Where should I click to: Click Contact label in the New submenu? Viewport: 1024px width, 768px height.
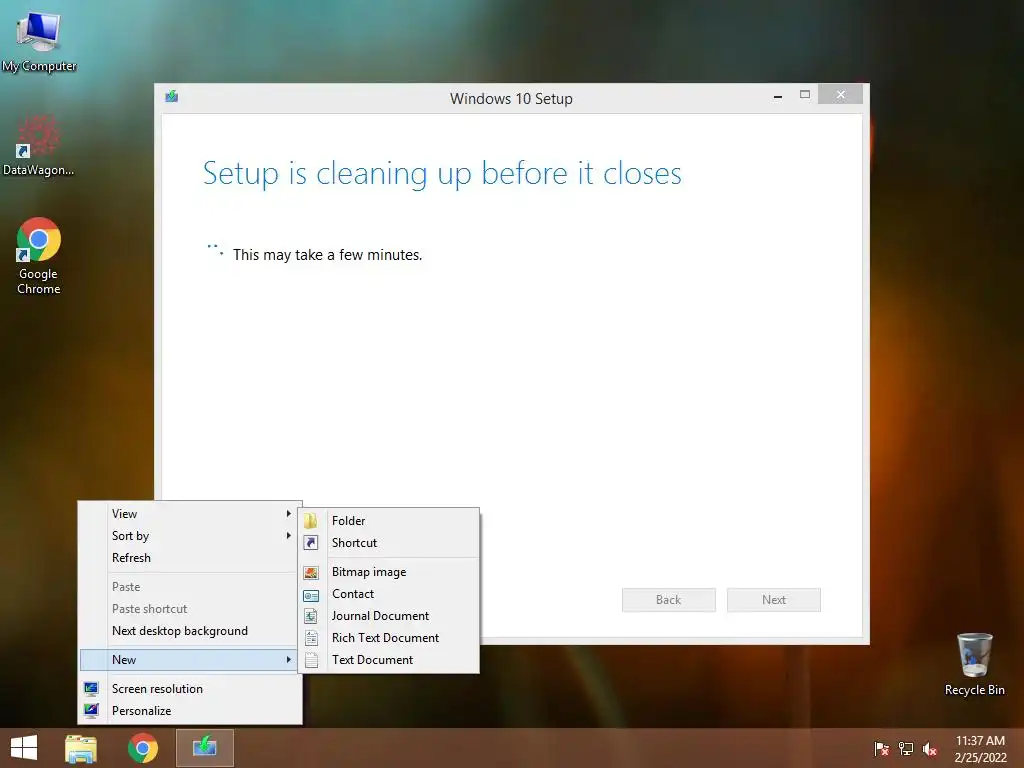coord(353,594)
